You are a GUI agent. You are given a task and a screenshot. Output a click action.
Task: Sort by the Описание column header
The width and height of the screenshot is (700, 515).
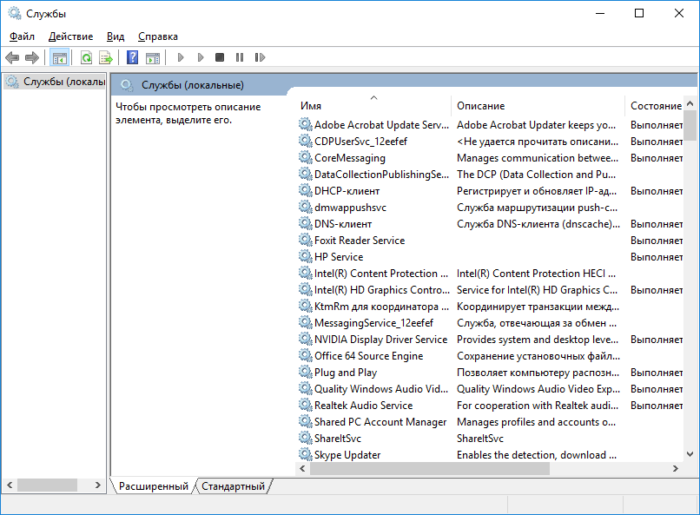point(538,106)
